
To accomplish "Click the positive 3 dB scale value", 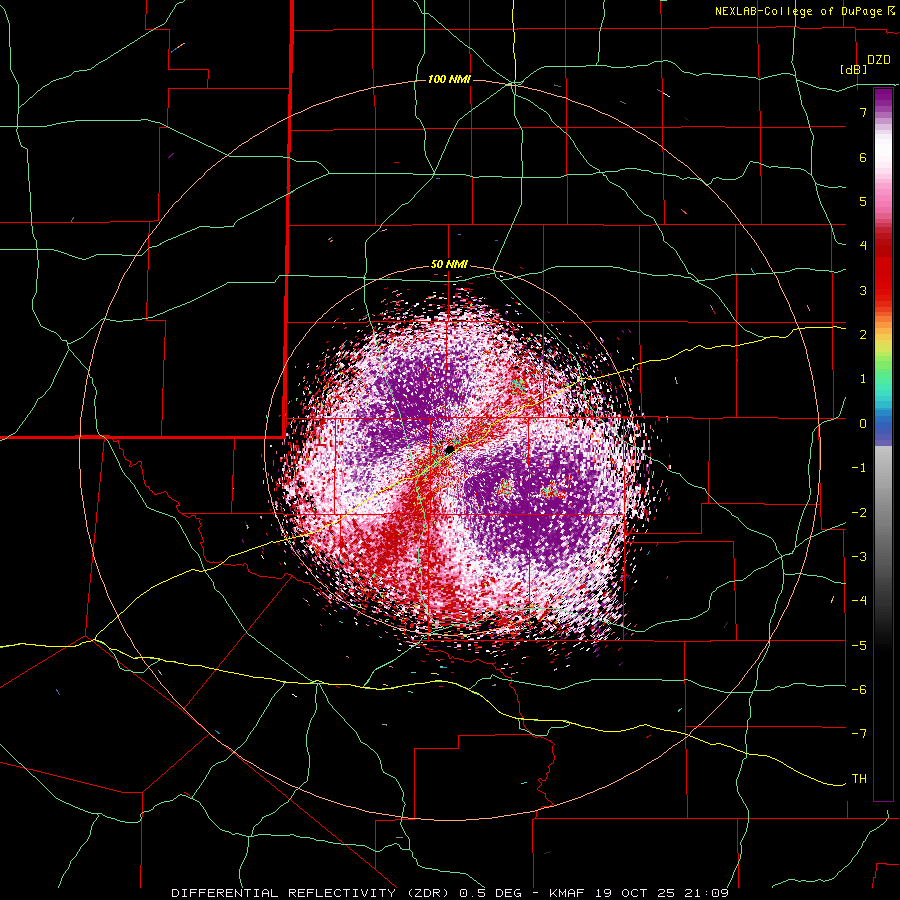I will point(863,290).
